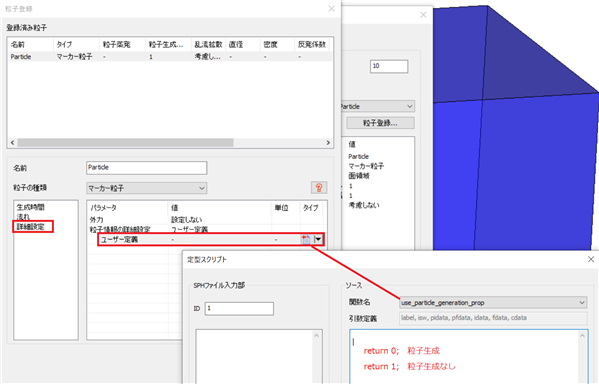Screen dimensions: 599x384
Task: Click the 粒子登録... button
Action: pyautogui.click(x=380, y=123)
